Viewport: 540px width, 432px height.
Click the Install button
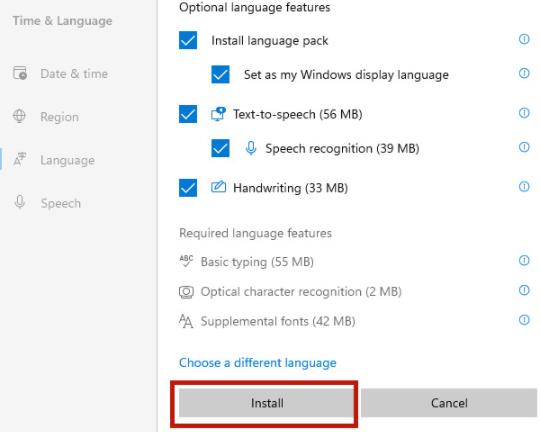(x=267, y=403)
